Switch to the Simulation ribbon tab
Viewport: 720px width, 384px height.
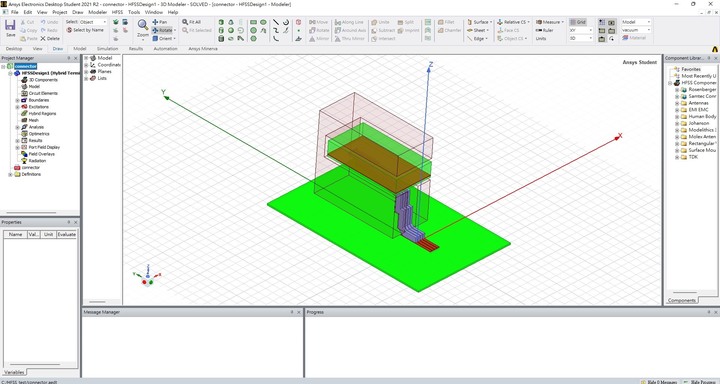pyautogui.click(x=107, y=49)
